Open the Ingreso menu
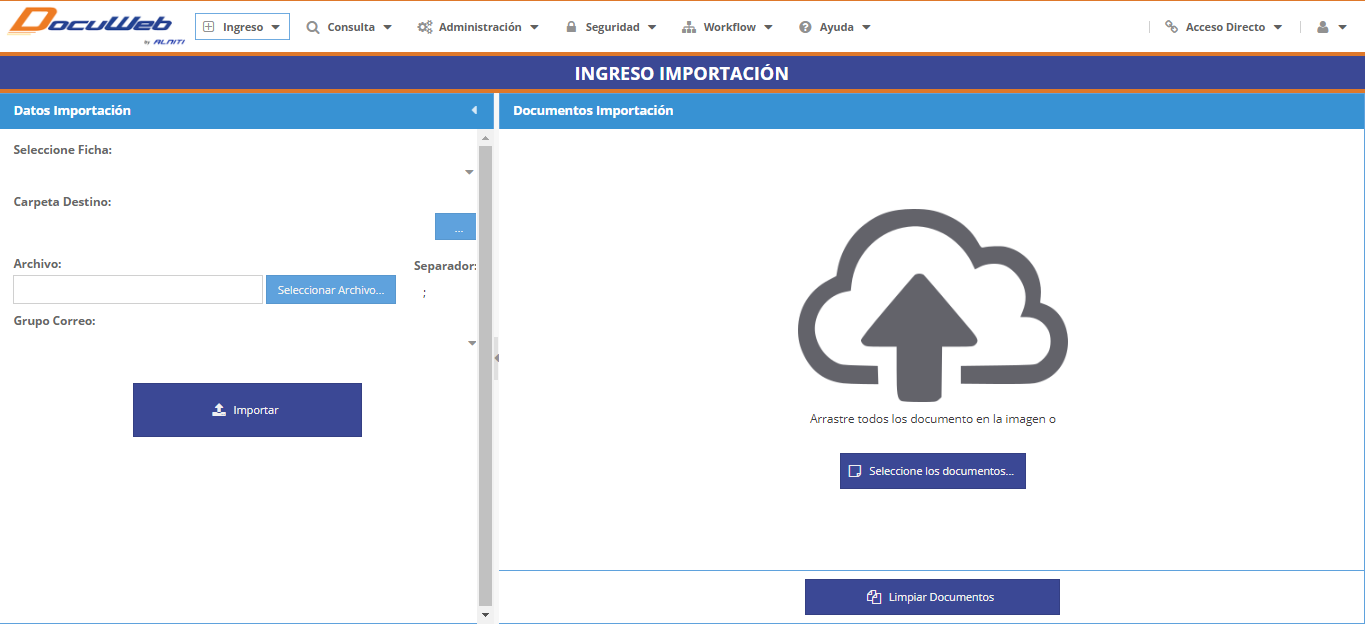The image size is (1365, 624). click(x=241, y=26)
